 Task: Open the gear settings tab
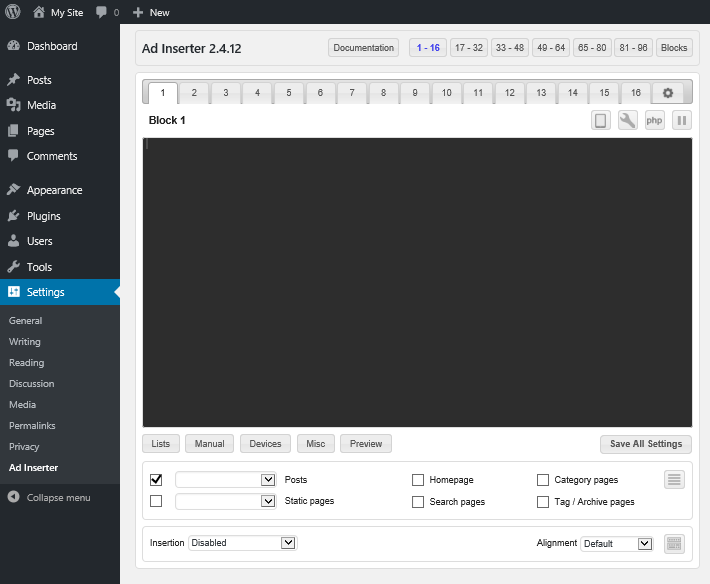click(667, 93)
